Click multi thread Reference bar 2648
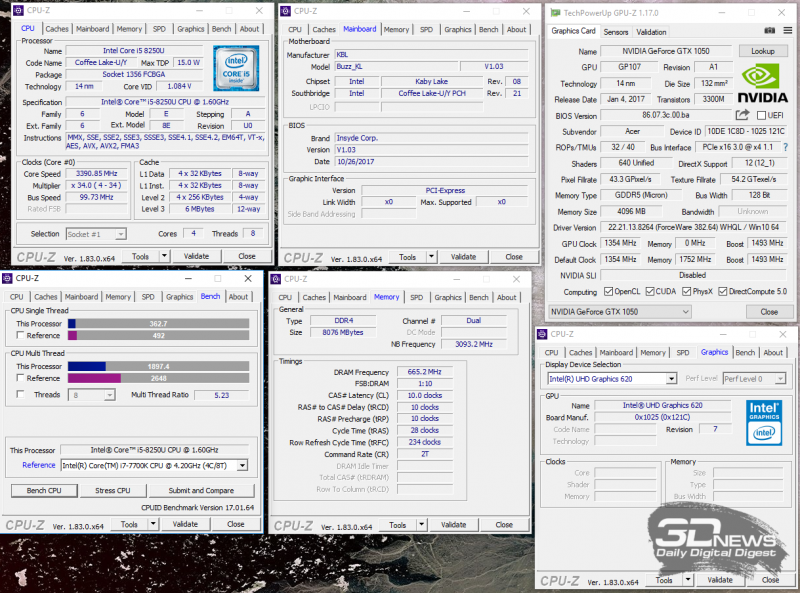The height and width of the screenshot is (593, 800). (158, 378)
